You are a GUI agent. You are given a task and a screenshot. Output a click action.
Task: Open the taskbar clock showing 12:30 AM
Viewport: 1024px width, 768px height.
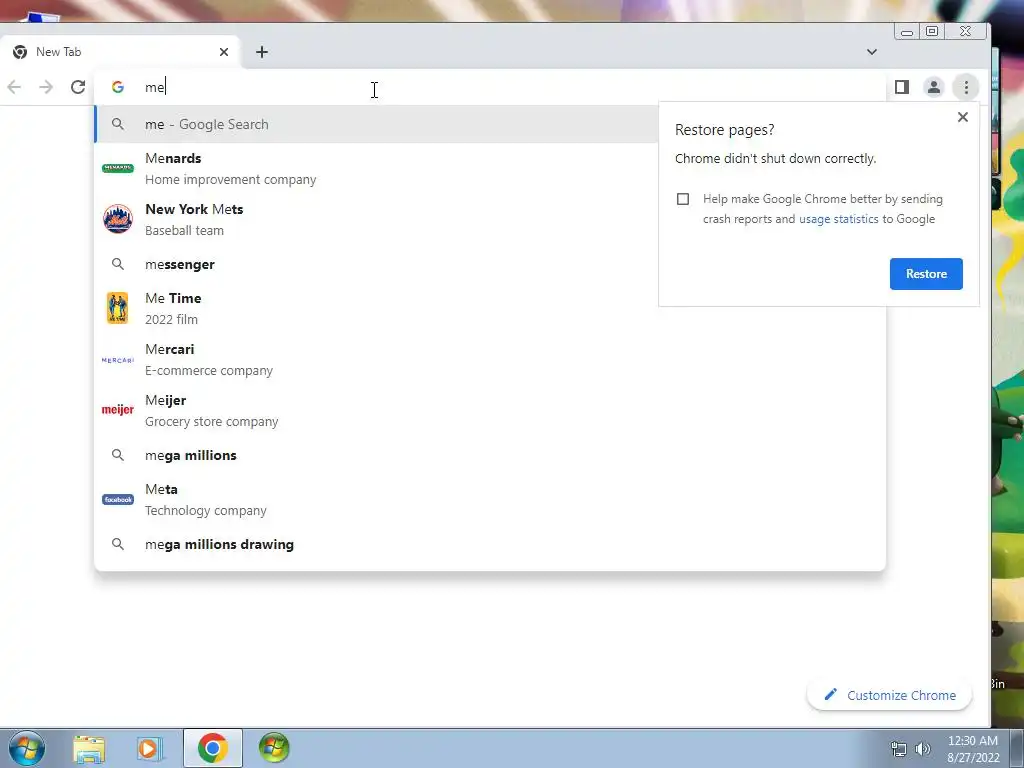point(973,749)
